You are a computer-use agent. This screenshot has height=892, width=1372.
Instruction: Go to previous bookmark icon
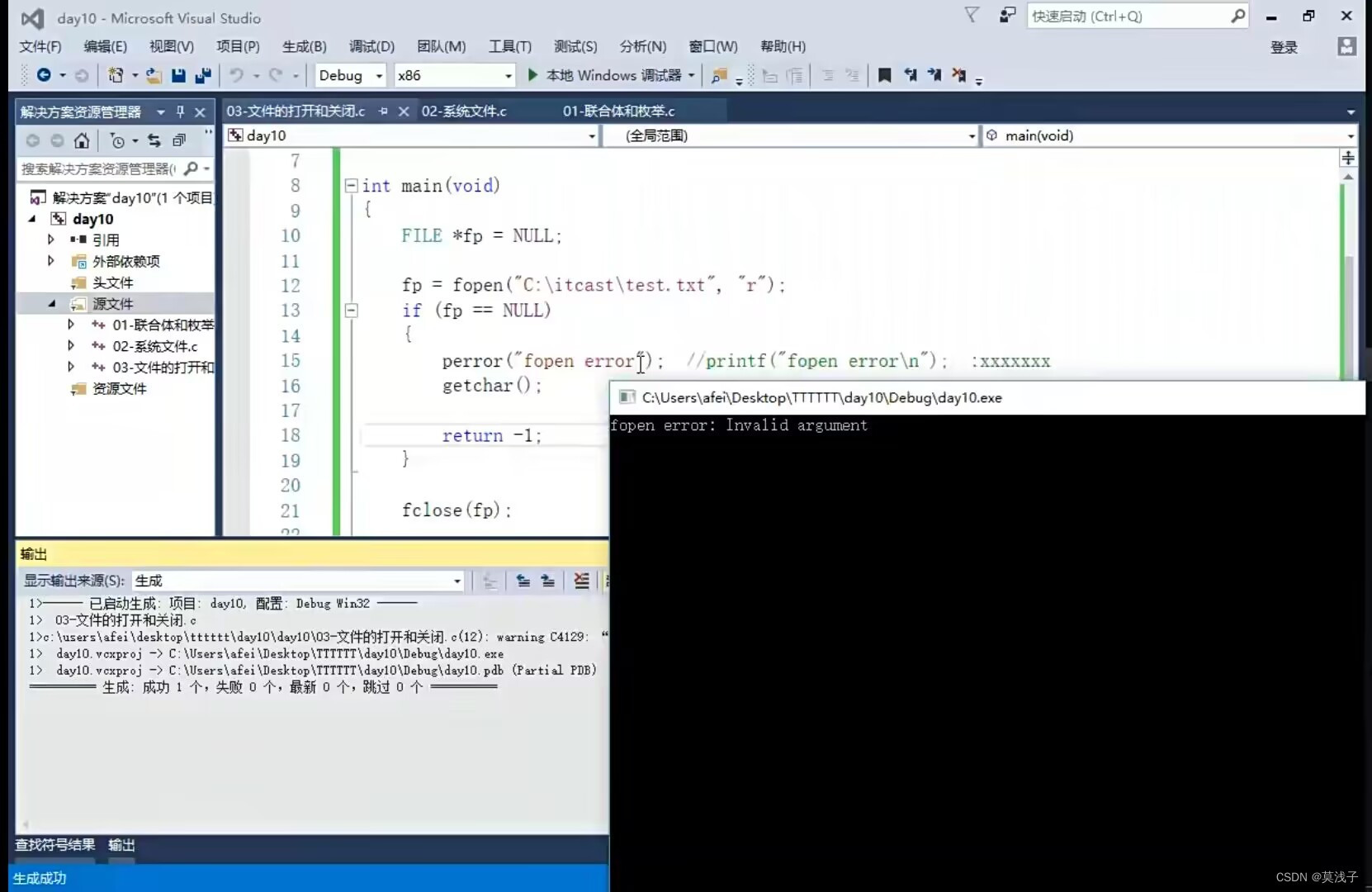pos(910,75)
